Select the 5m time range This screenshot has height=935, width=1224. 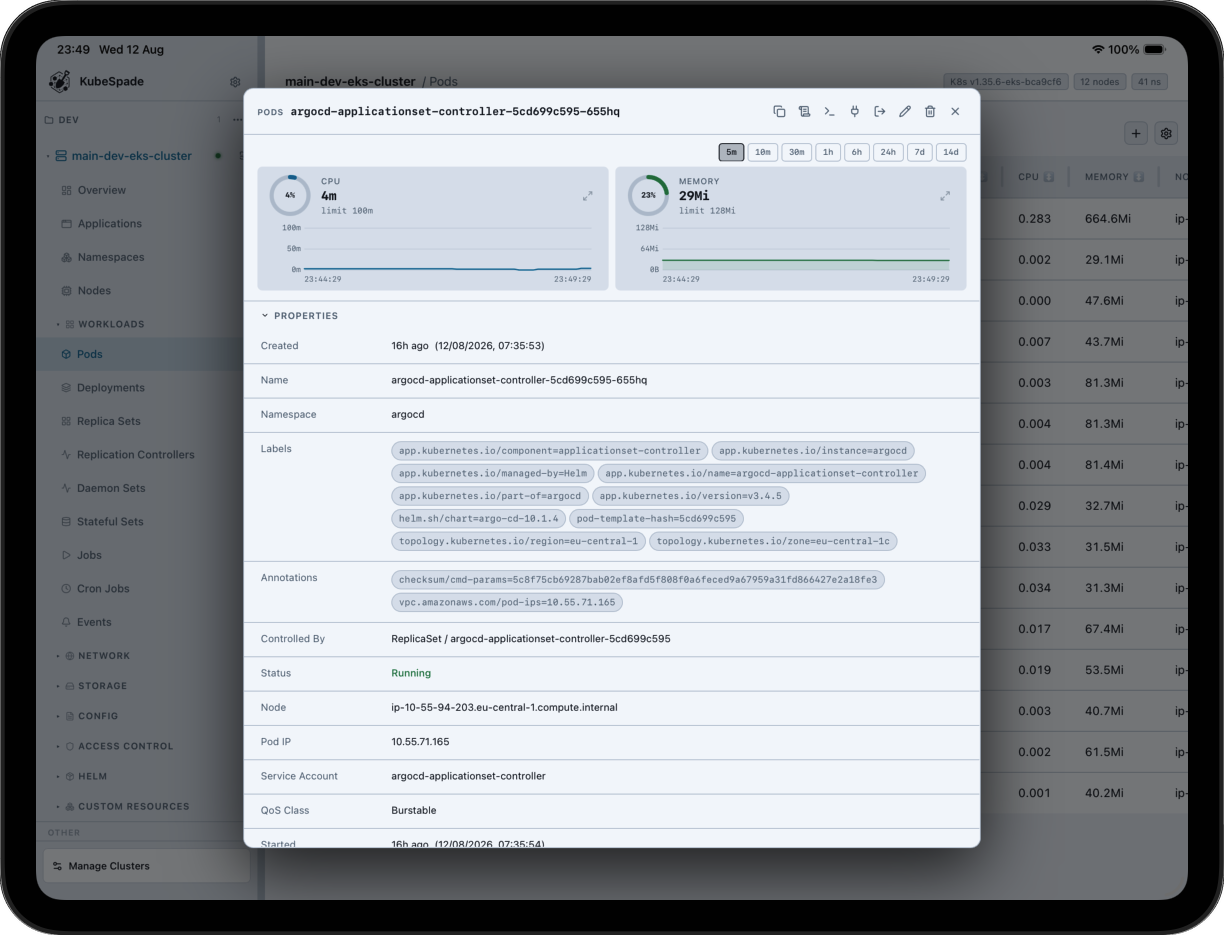pos(731,152)
